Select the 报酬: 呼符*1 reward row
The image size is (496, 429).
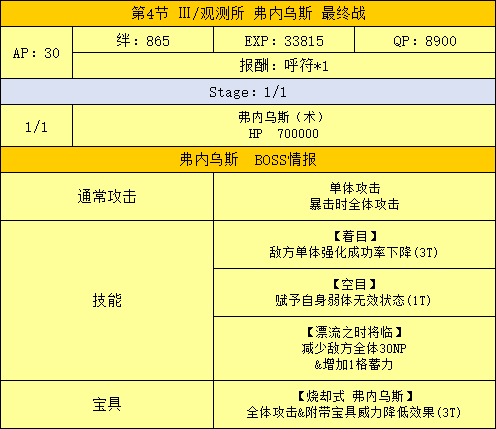[x=284, y=66]
